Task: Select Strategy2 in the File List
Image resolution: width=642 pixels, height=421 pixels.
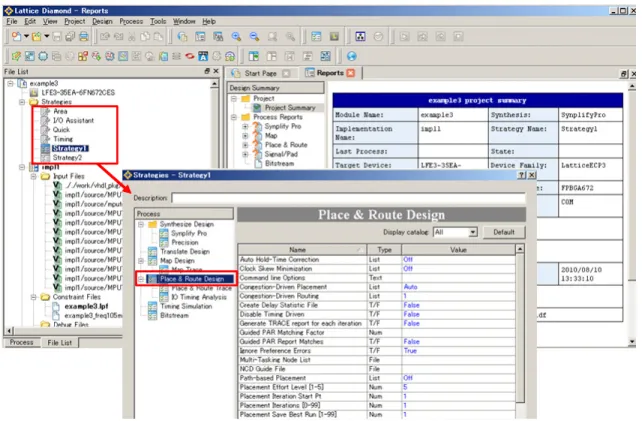Action: [67, 158]
